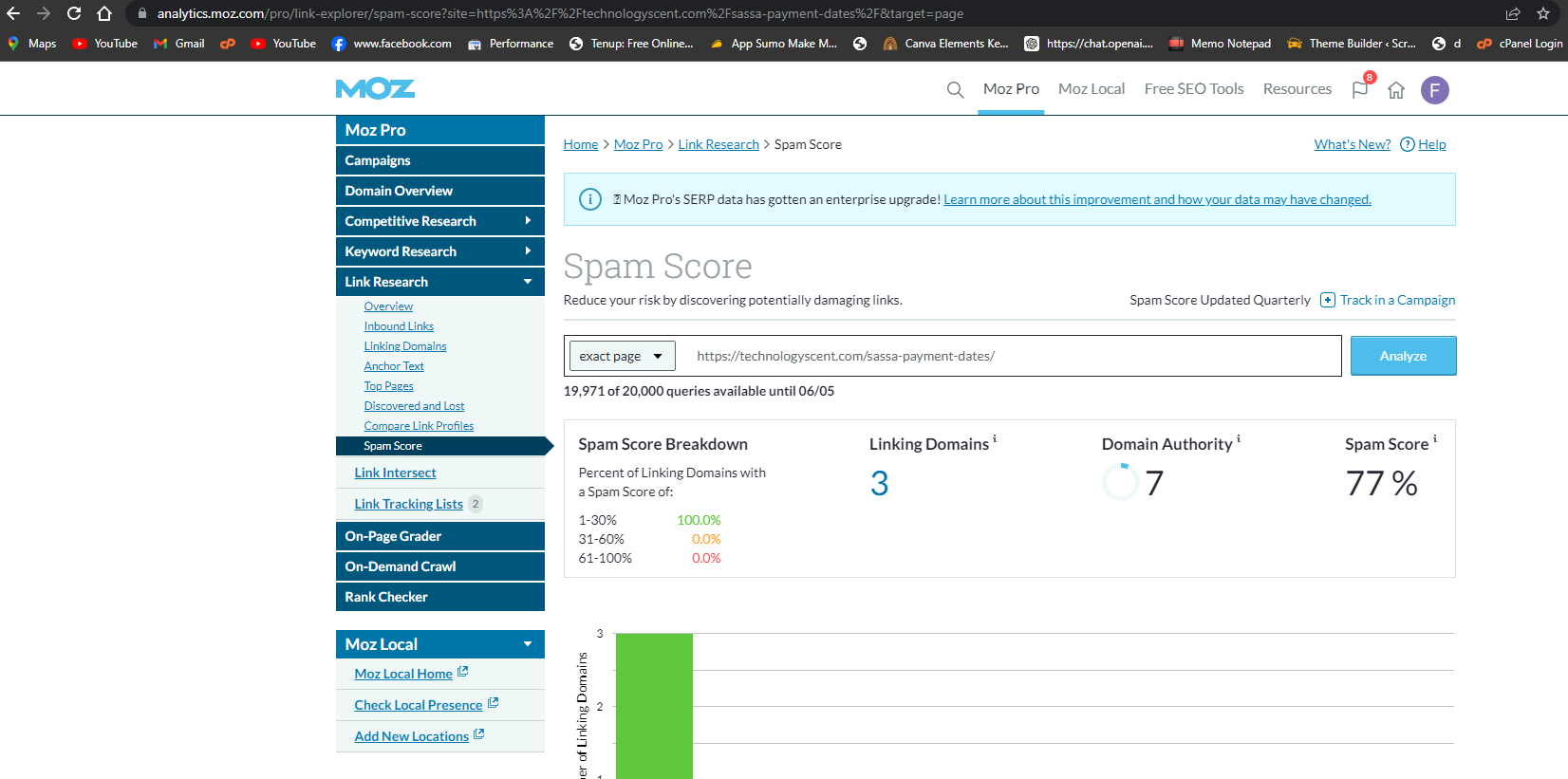
Task: Open the Gmail bookmark
Action: tap(179, 44)
